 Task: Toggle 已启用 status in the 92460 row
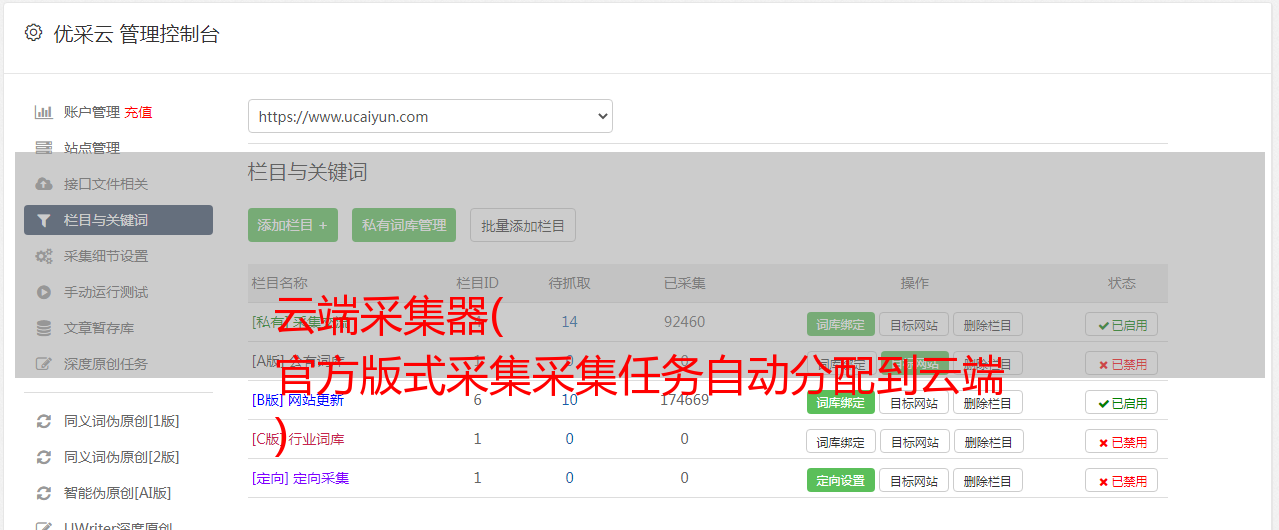1122,324
